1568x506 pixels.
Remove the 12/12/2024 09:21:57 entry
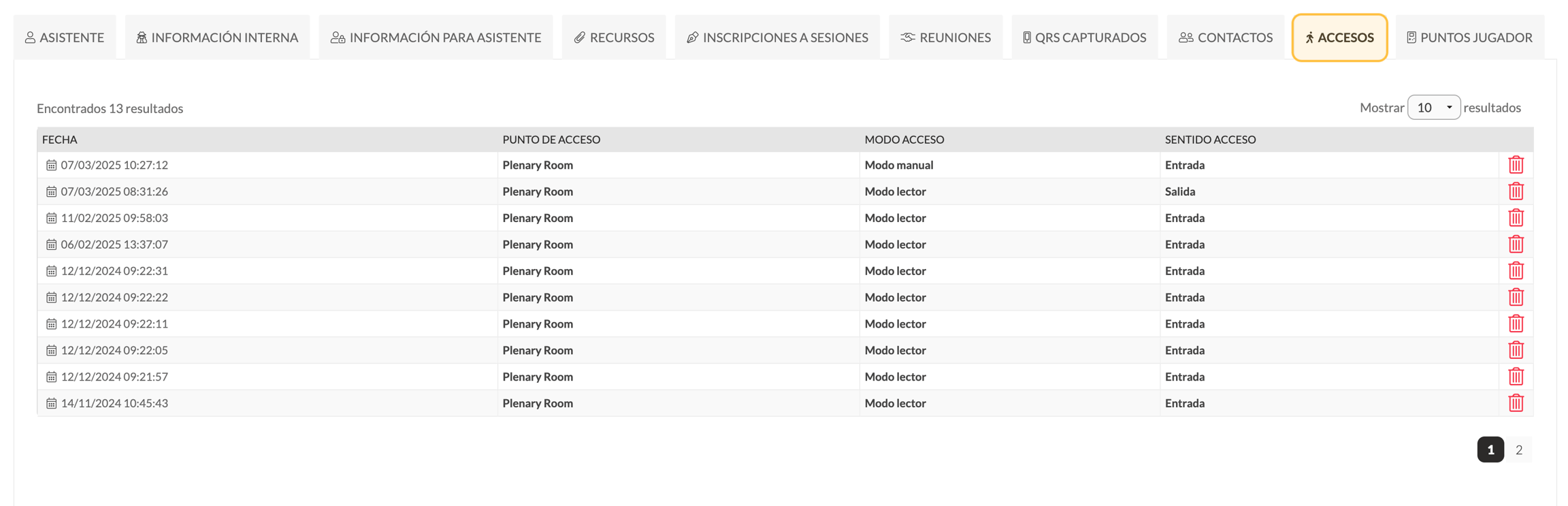(x=1516, y=377)
